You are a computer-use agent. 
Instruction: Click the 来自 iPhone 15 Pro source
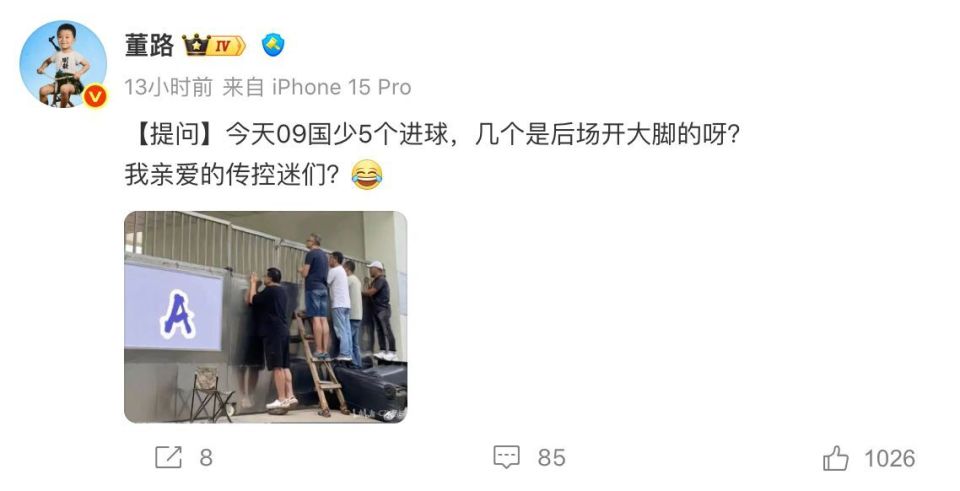[317, 88]
